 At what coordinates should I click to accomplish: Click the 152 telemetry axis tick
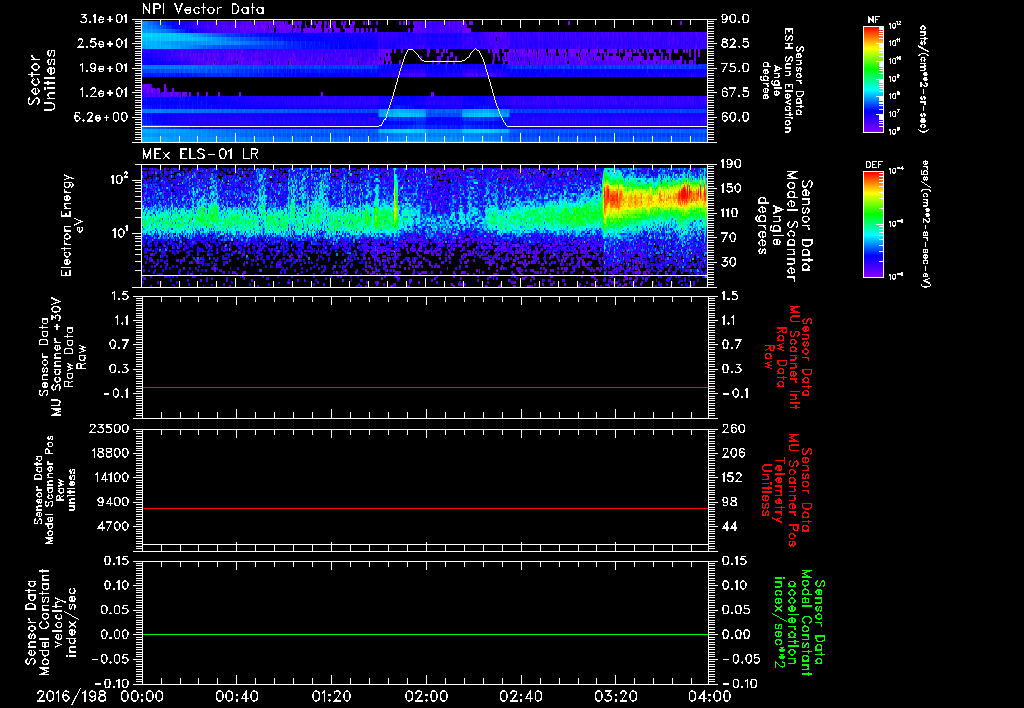[732, 477]
